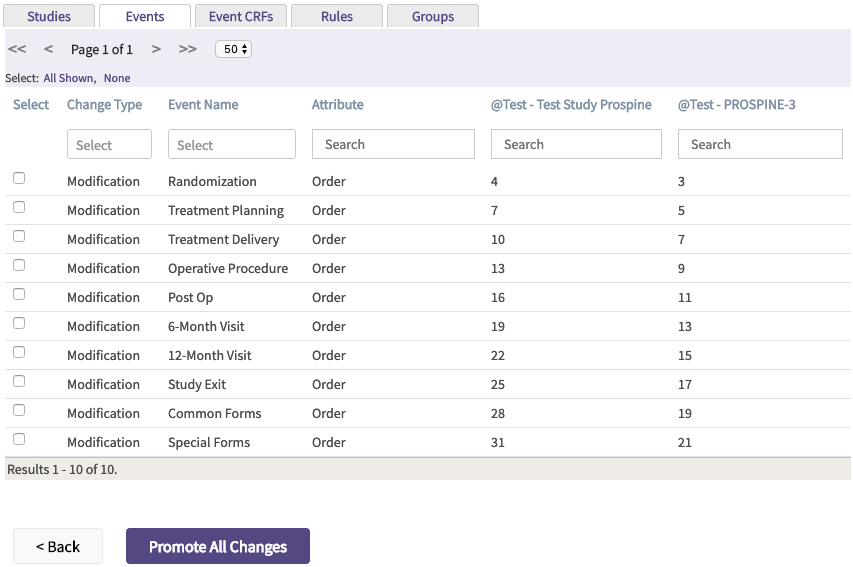Viewport: 853px width, 567px height.
Task: Tick the Special Forms row checkbox
Action: click(19, 439)
